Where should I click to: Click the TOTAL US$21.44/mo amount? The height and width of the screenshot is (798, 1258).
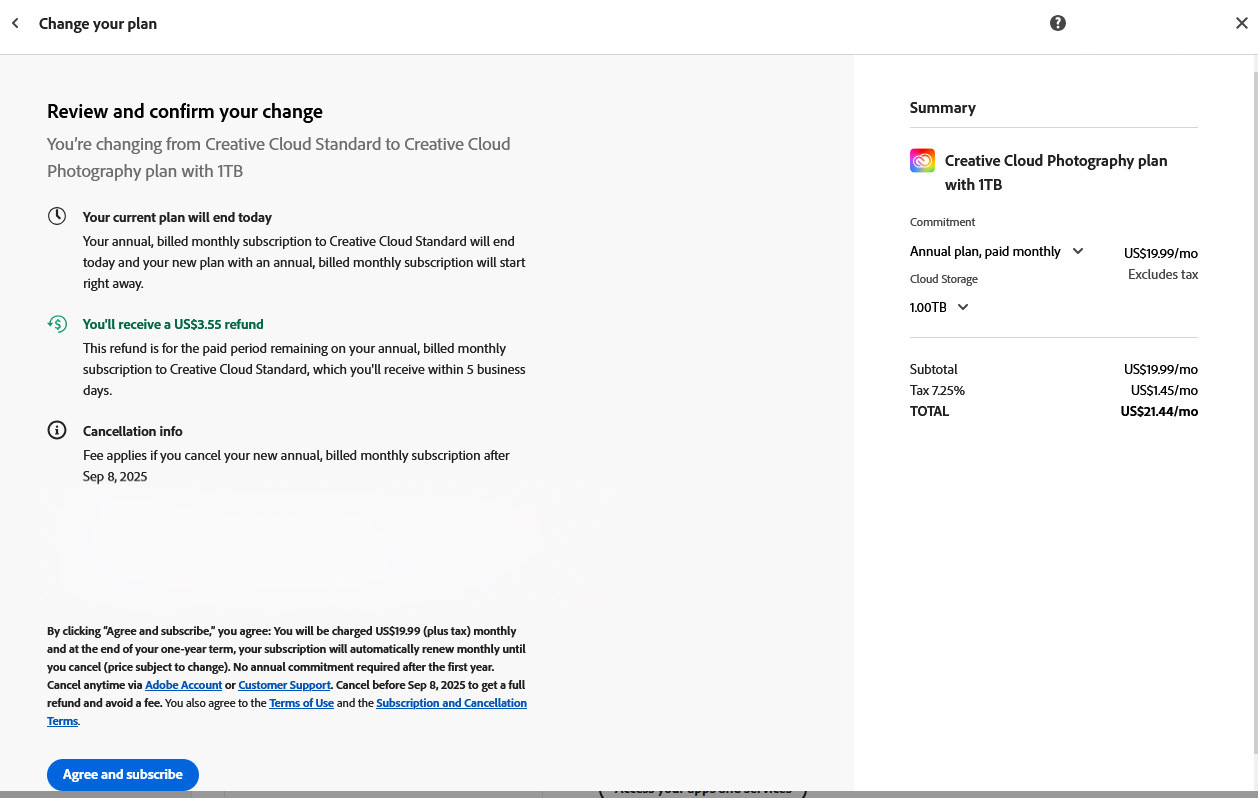[x=1158, y=411]
